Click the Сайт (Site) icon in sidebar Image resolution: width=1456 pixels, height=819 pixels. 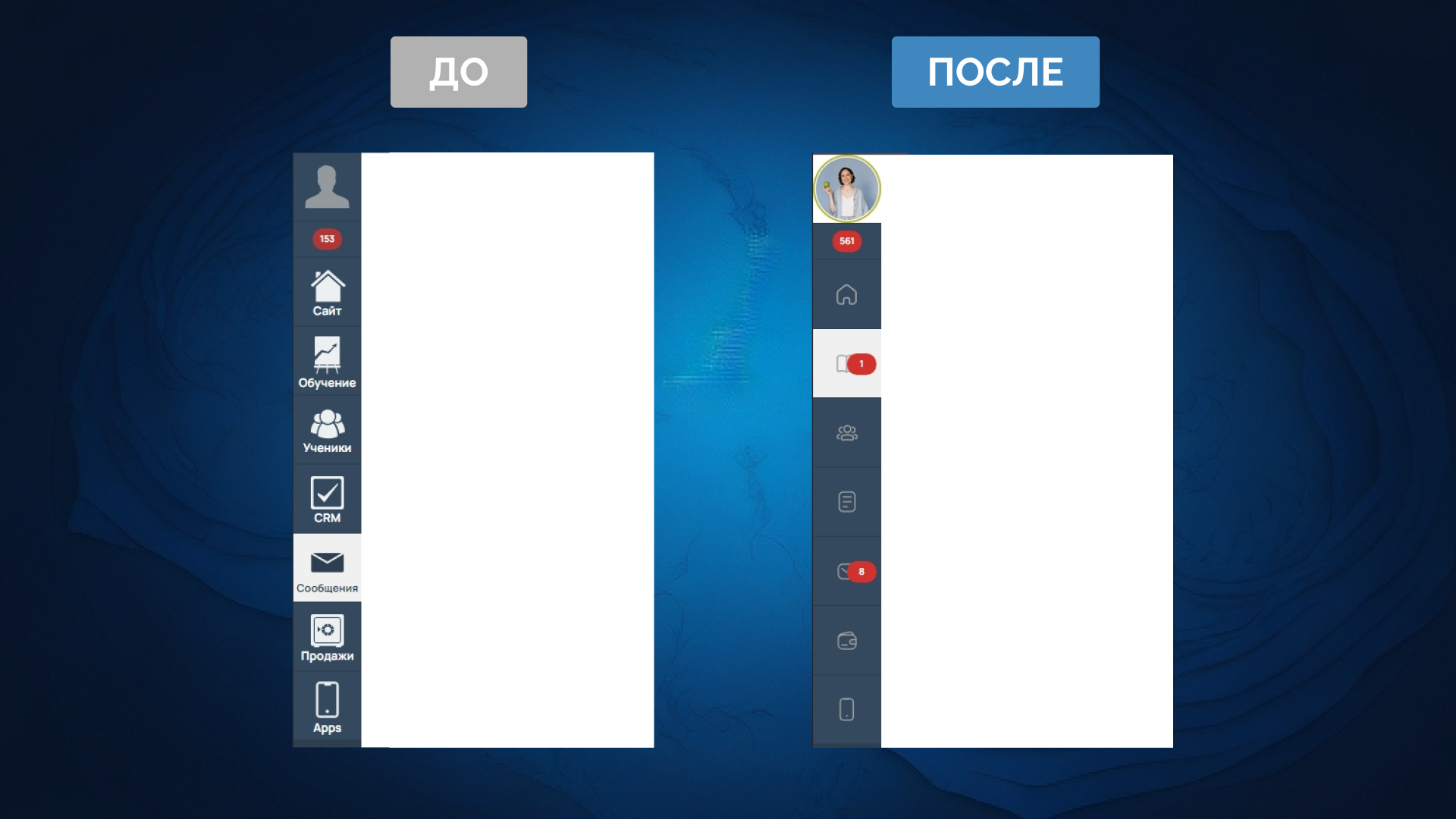point(328,290)
